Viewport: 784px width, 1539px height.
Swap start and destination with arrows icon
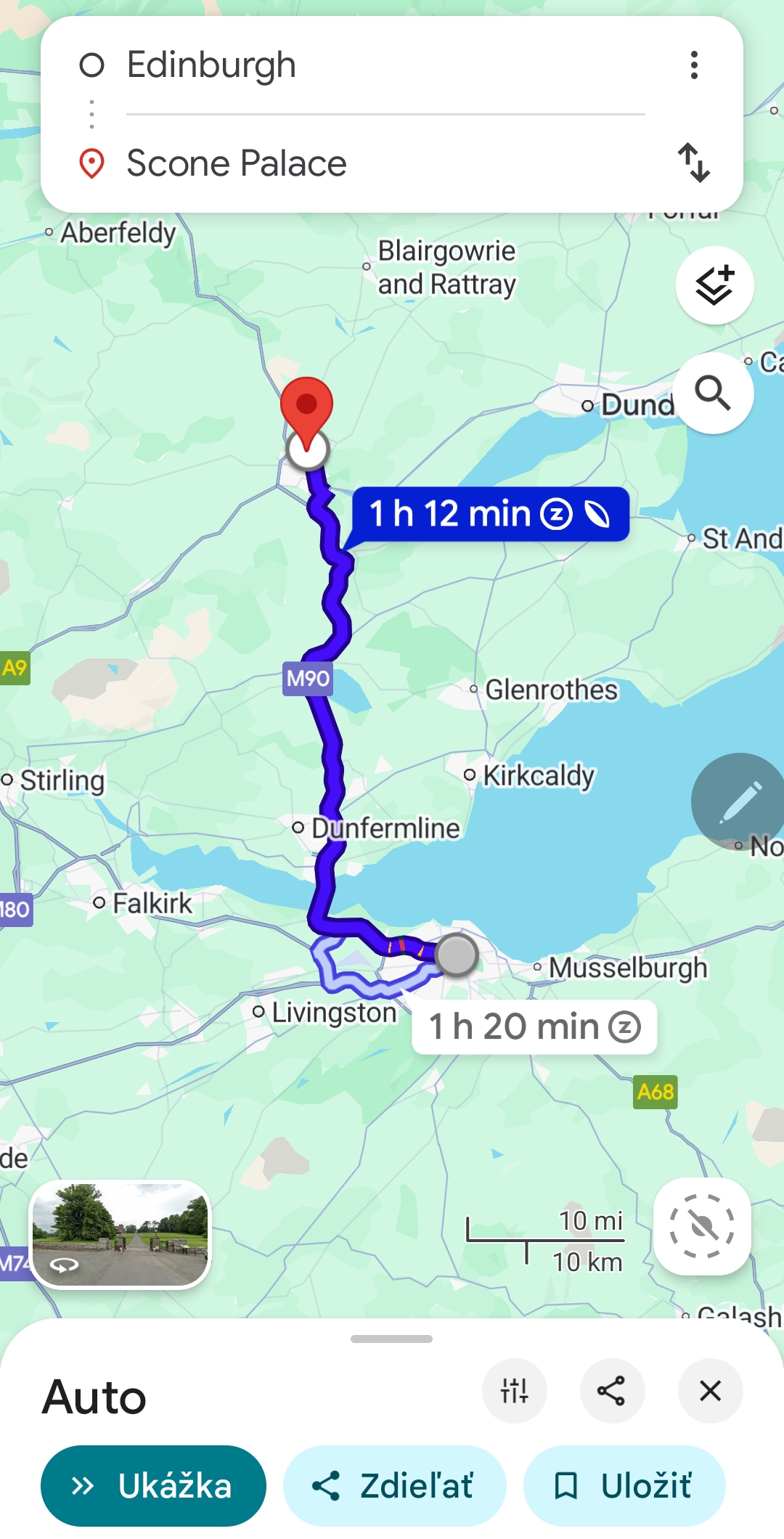pyautogui.click(x=694, y=163)
